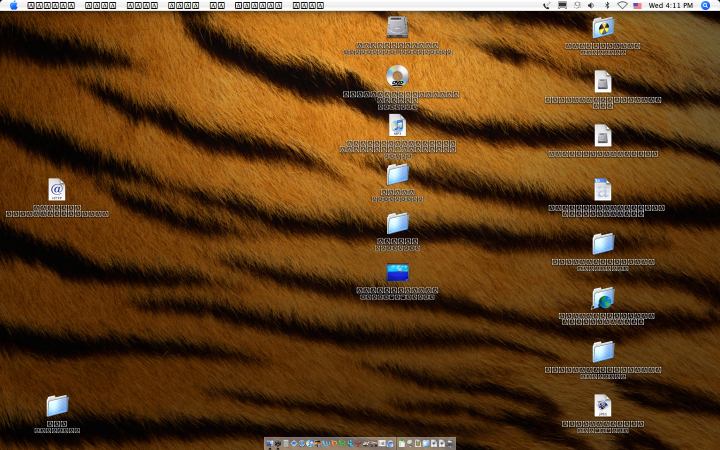This screenshot has width=720, height=450.
Task: Open the US flag input menu
Action: (x=637, y=6)
